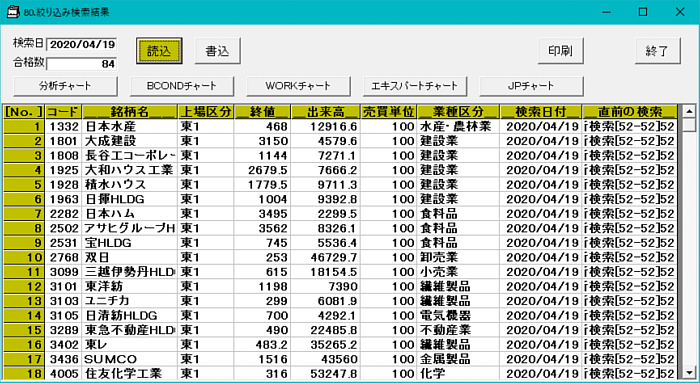The image size is (700, 383).
Task: Select the SUMCO cell
Action: [x=130, y=359]
